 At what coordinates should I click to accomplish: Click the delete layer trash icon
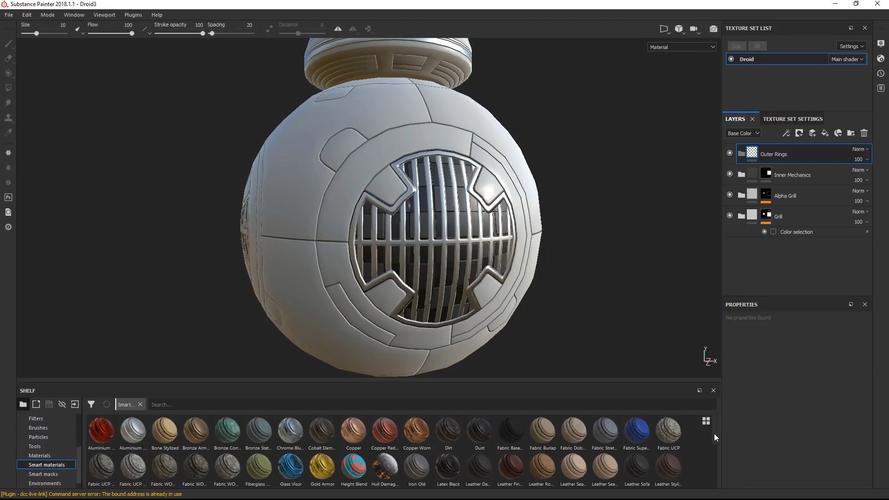point(864,133)
